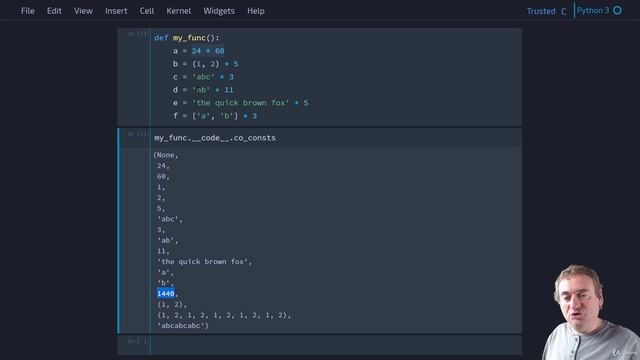Click the line "c = 'abc' * 3"
This screenshot has height=360, width=640.
203,77
